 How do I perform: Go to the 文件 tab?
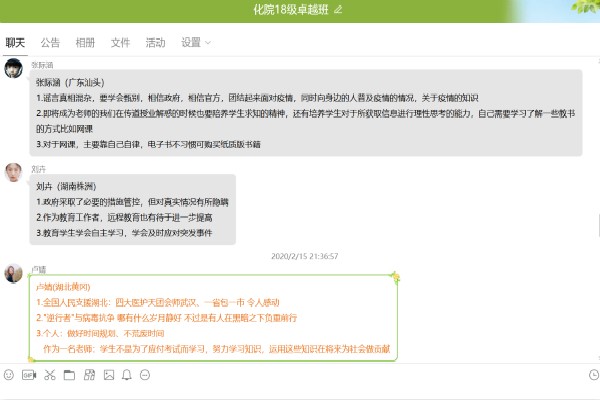[x=120, y=43]
